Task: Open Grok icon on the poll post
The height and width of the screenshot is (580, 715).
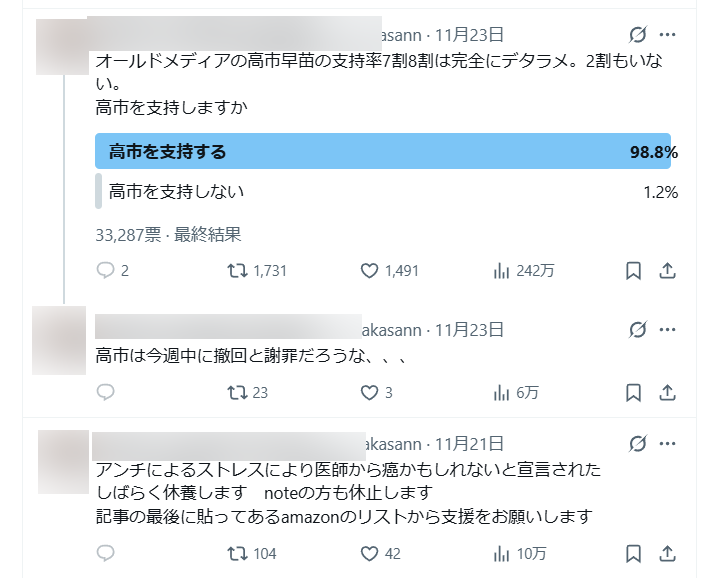Action: (x=637, y=35)
